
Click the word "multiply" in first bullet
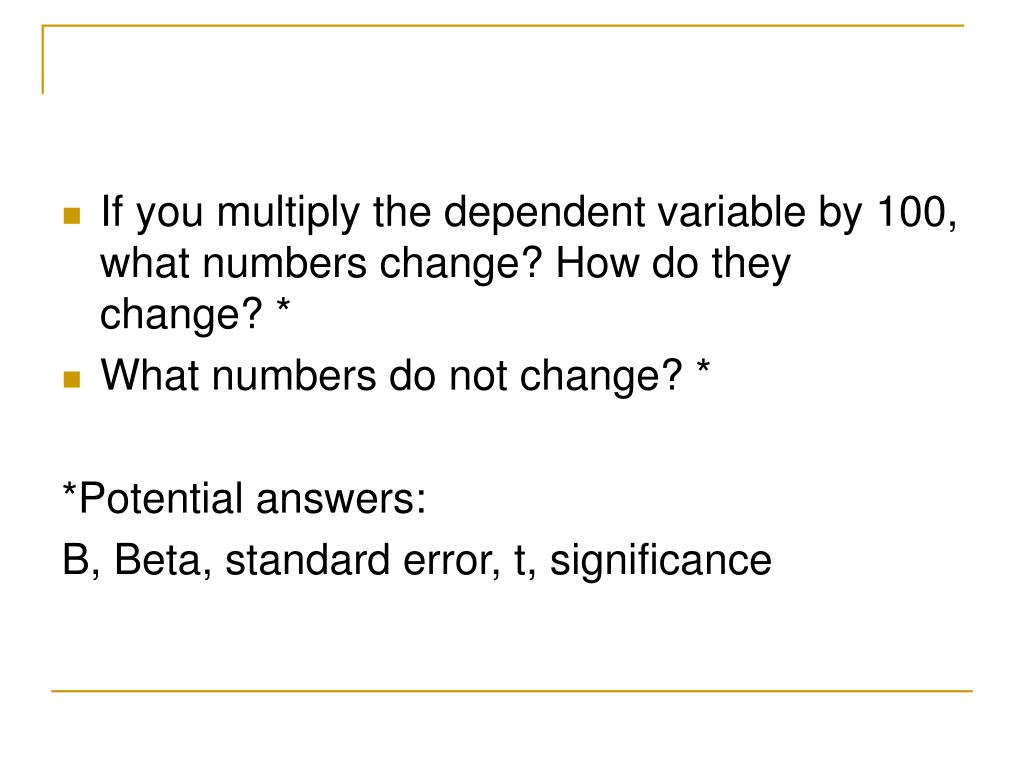[288, 215]
